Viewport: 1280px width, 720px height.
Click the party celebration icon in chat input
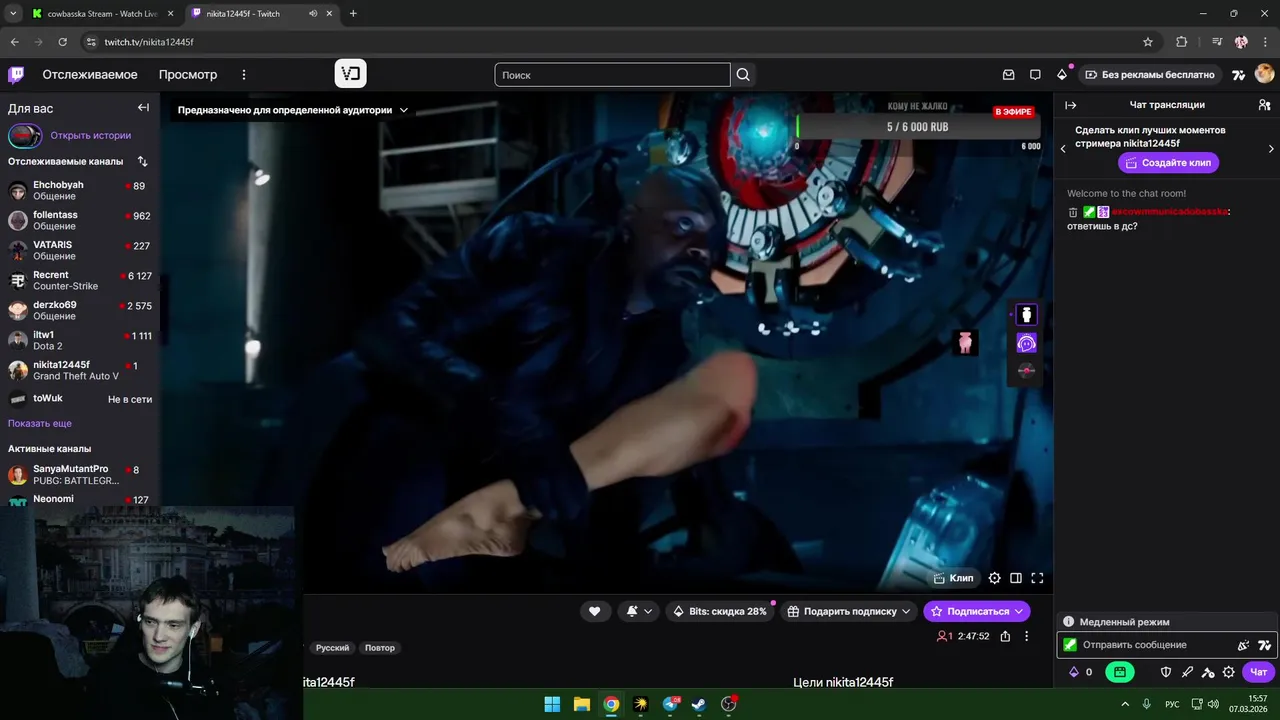[x=1243, y=645]
